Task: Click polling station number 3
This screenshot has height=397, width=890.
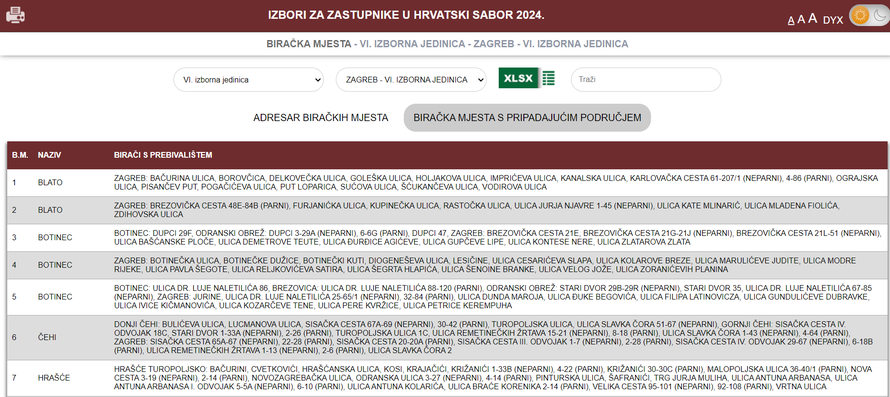Action: pyautogui.click(x=14, y=237)
